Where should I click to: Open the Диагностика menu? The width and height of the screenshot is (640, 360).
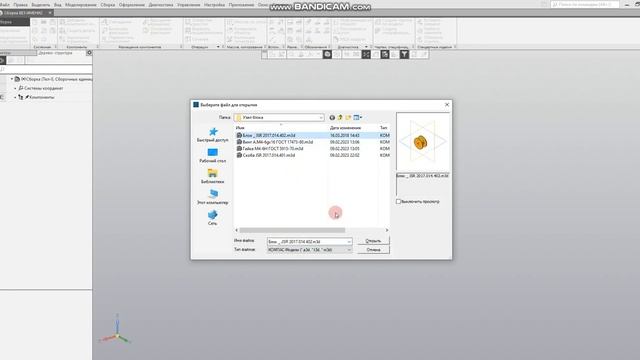(x=161, y=5)
